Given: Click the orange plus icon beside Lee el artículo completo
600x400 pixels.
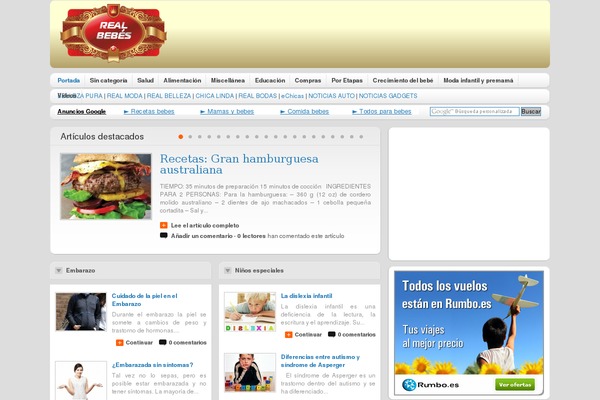Looking at the screenshot, I should pyautogui.click(x=163, y=225).
